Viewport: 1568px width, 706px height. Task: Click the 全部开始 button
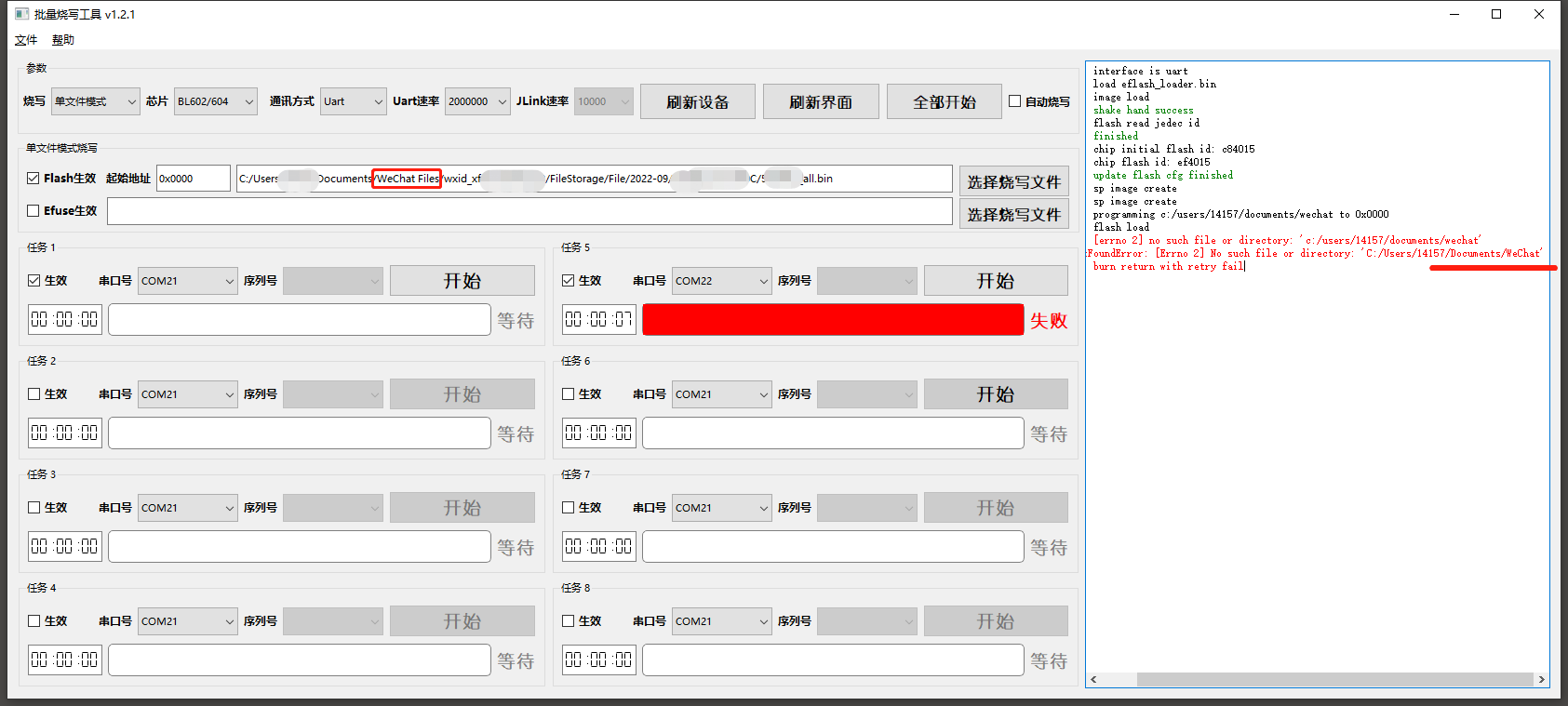click(945, 101)
